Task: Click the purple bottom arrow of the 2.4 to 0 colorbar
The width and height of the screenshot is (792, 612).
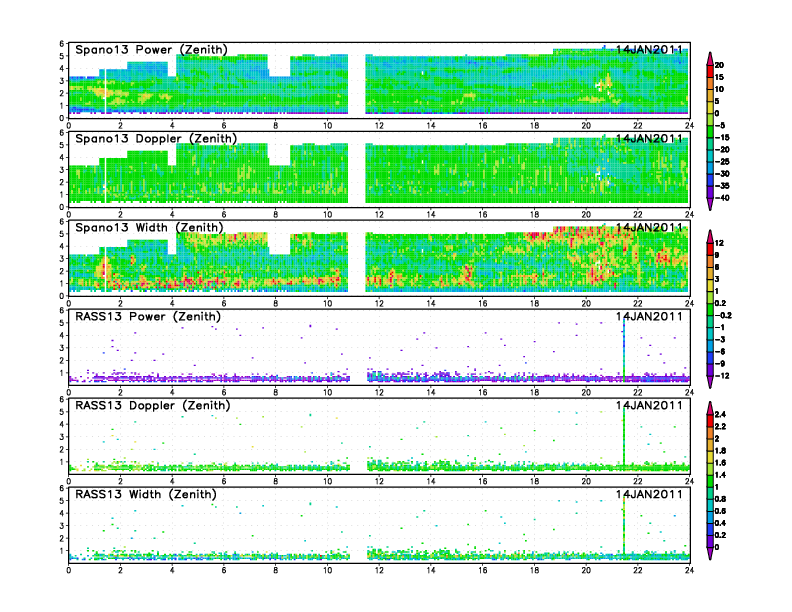Action: point(710,553)
